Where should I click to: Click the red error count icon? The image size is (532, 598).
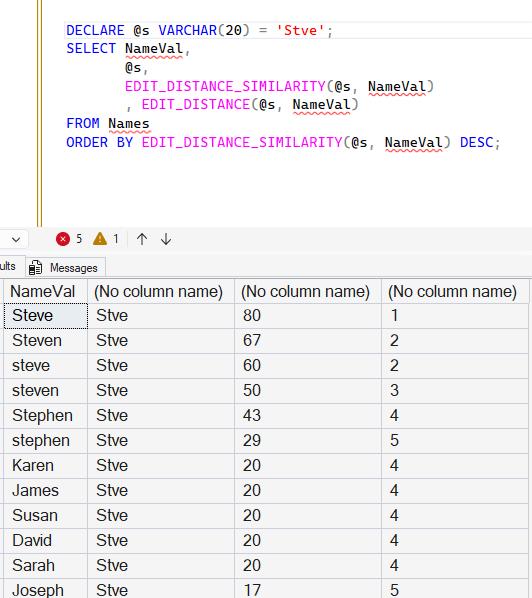[63, 239]
